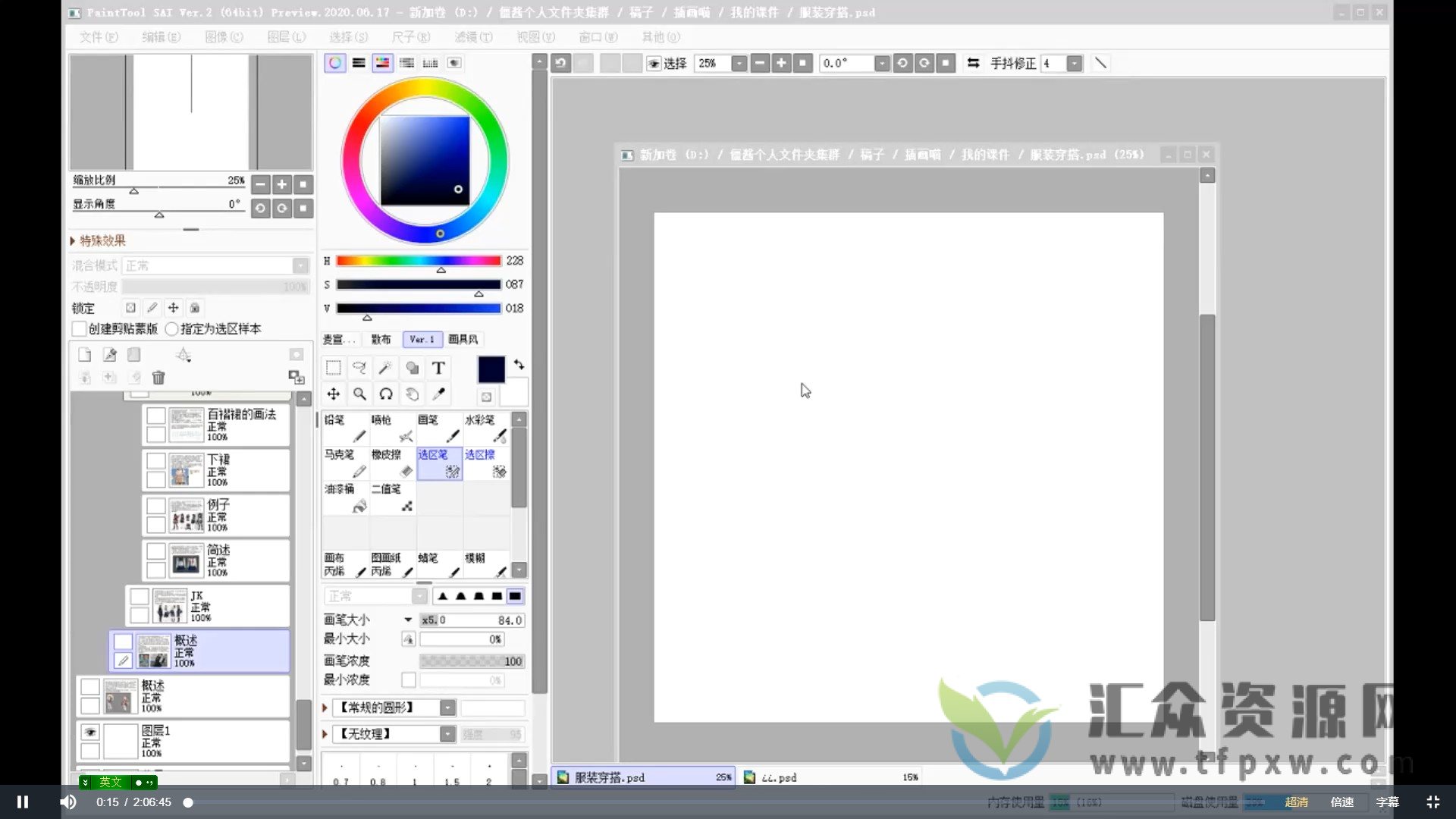
Task: Open the 图层(L) menu
Action: 286,37
